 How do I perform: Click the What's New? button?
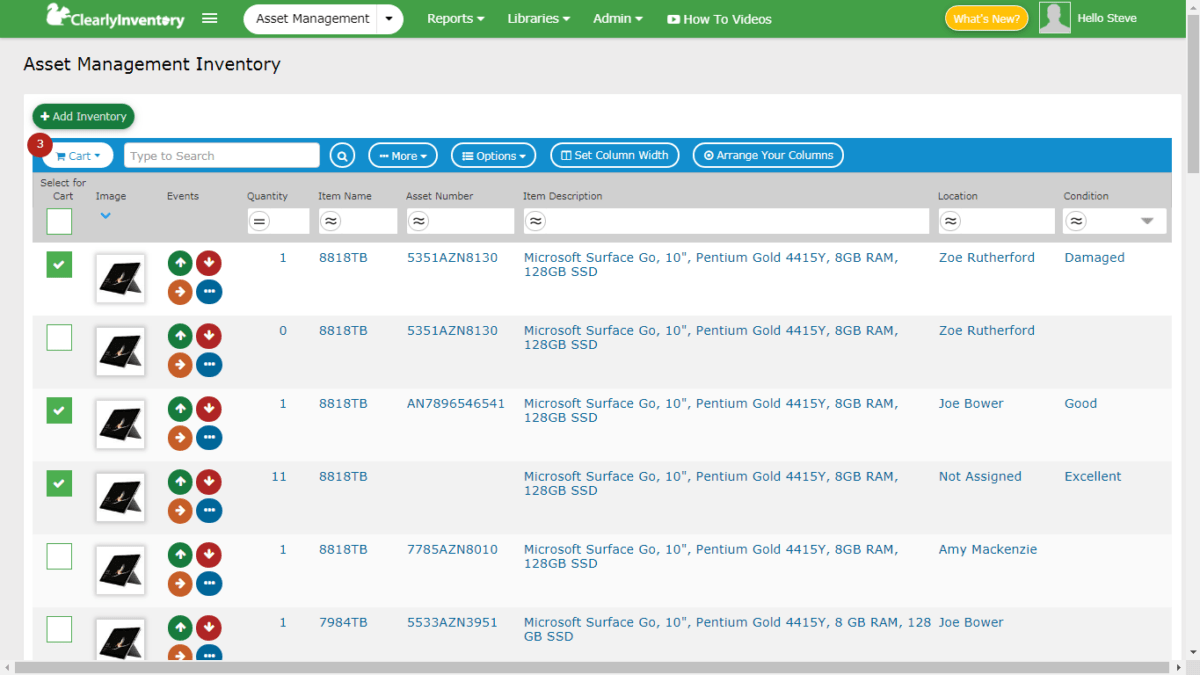click(986, 19)
